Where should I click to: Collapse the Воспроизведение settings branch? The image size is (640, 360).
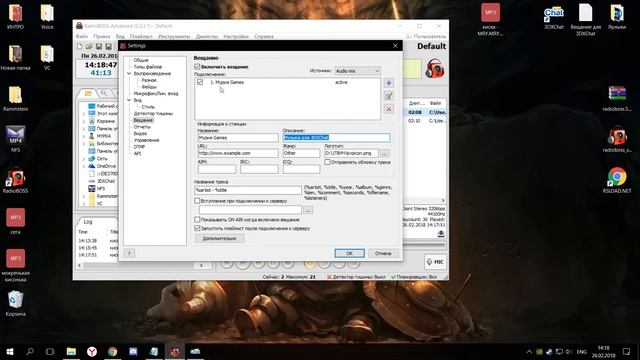(129, 73)
